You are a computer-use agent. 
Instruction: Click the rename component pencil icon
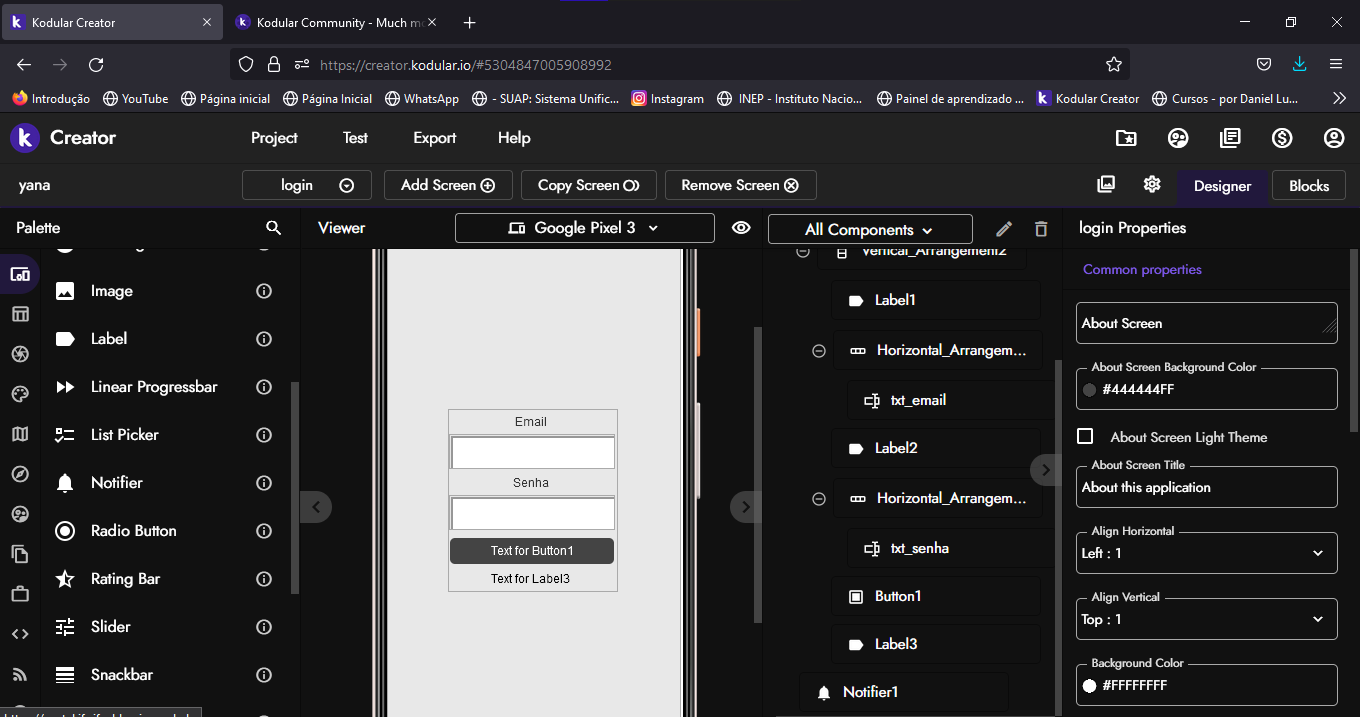pyautogui.click(x=1005, y=229)
